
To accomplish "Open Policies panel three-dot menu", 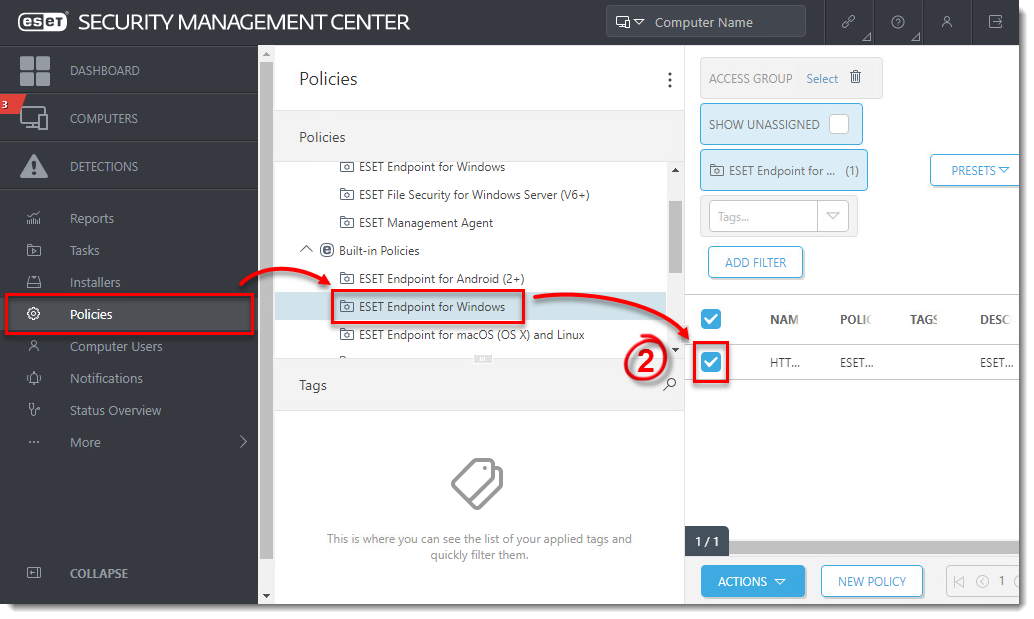I will point(670,80).
